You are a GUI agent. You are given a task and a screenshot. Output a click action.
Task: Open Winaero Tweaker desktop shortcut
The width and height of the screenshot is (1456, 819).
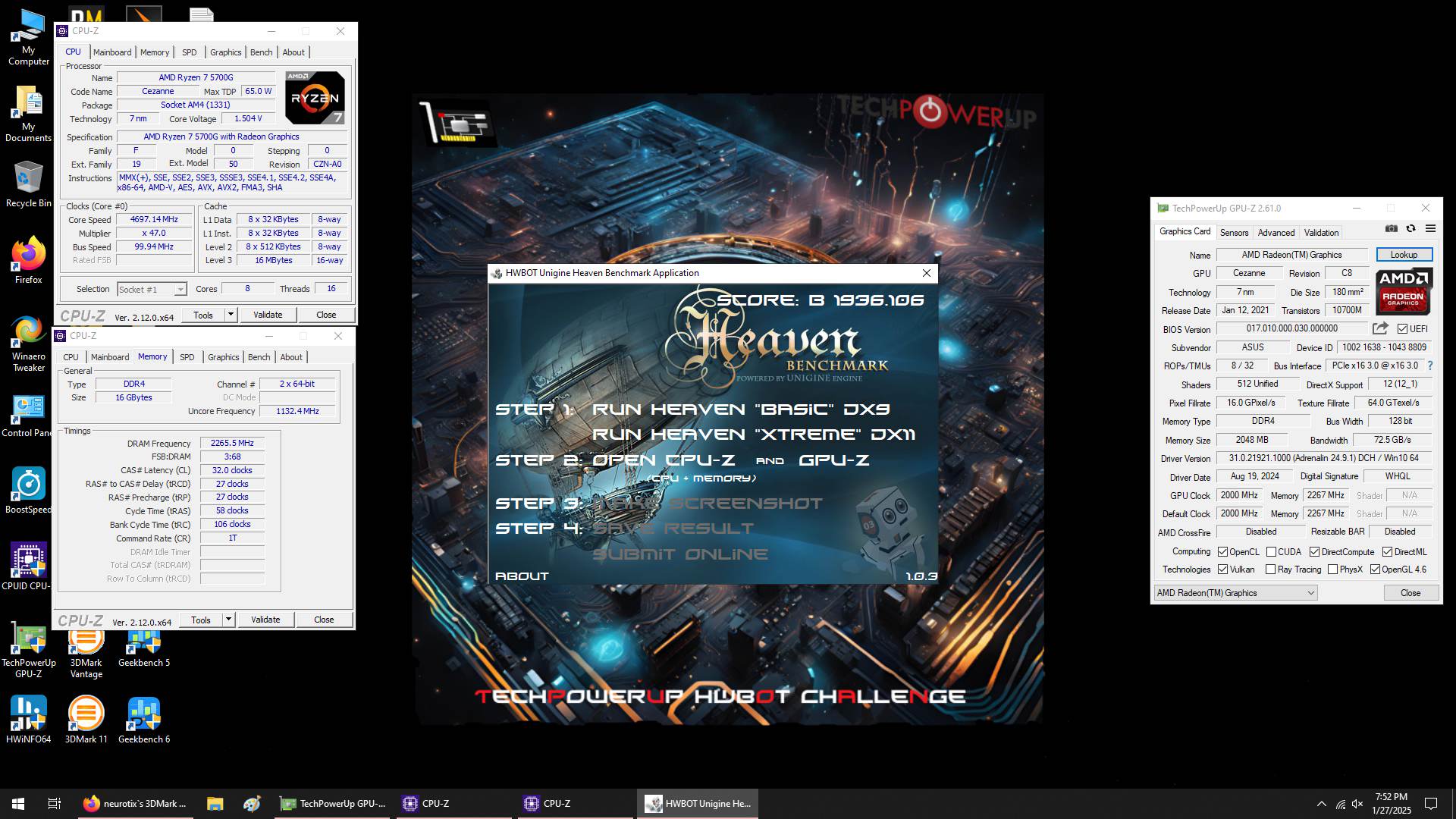click(x=28, y=345)
